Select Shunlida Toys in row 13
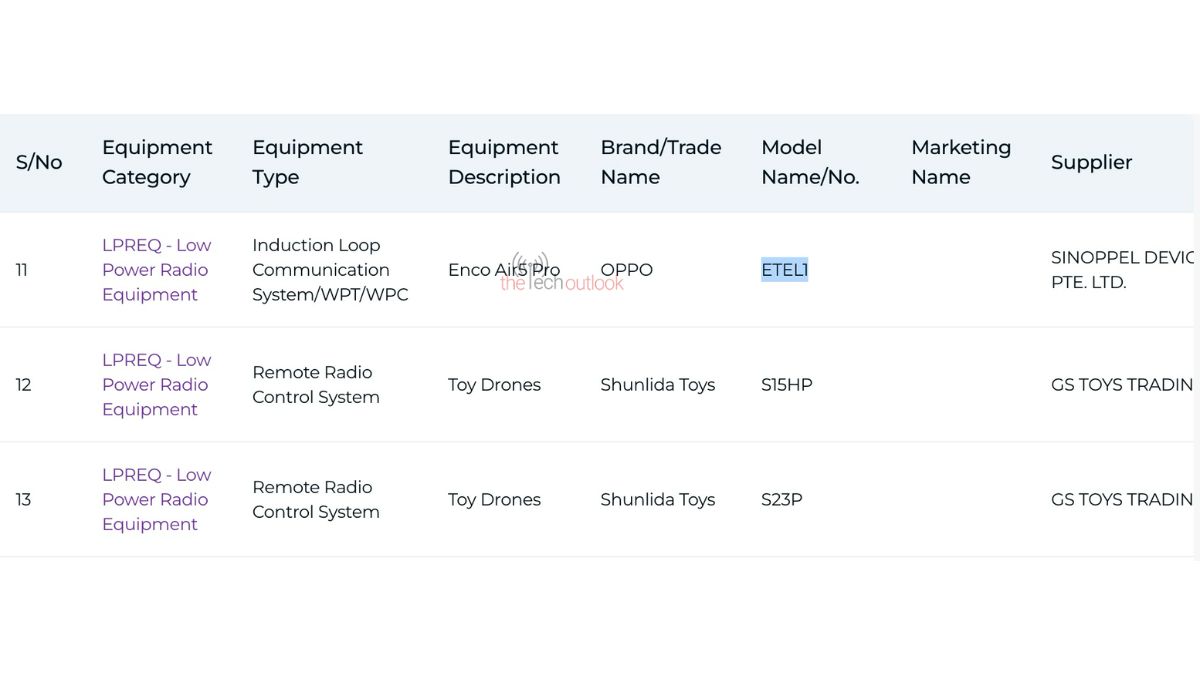The image size is (1200, 675). point(657,500)
